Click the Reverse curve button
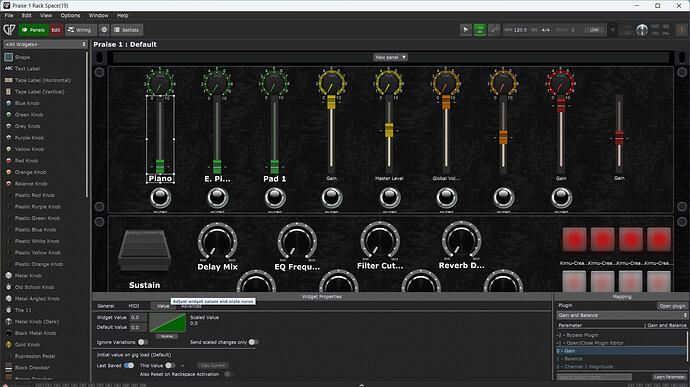Viewport: 690px width, 387px height. click(x=167, y=336)
